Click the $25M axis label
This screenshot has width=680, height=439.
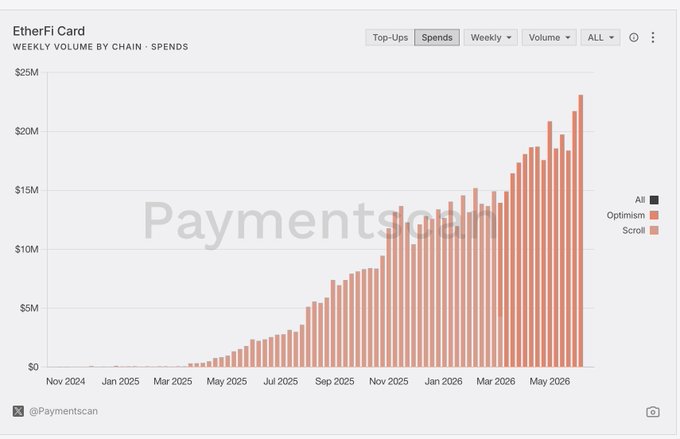click(x=26, y=72)
